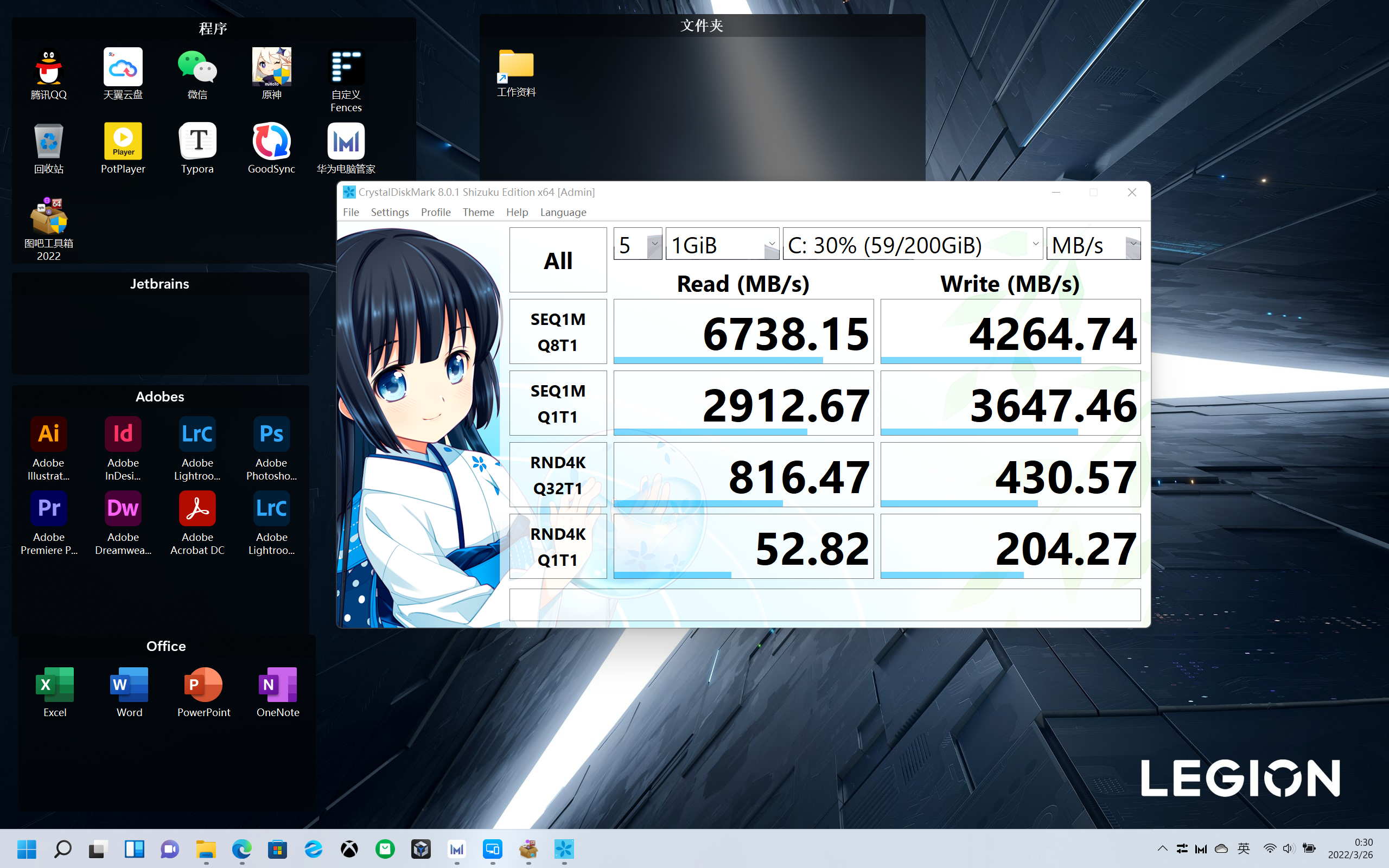The width and height of the screenshot is (1389, 868).
Task: Open CrystalDiskMark taskbar icon
Action: (x=564, y=848)
